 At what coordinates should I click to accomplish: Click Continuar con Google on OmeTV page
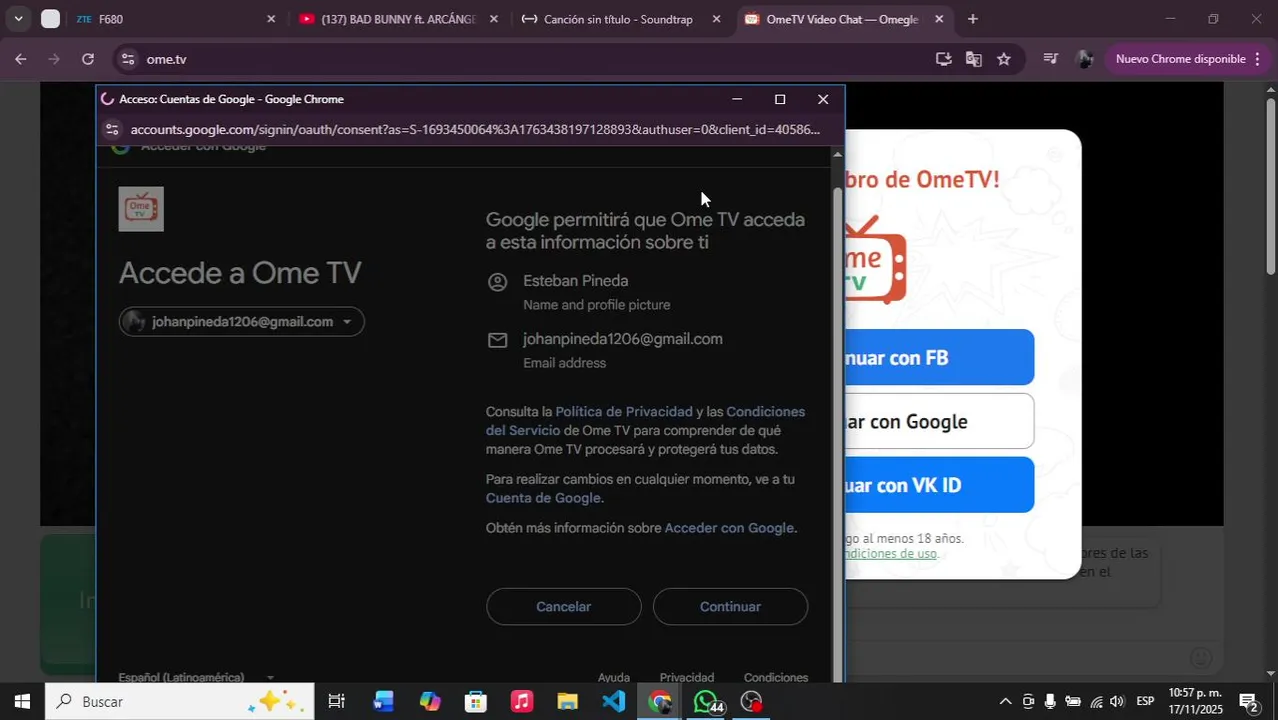(x=940, y=421)
